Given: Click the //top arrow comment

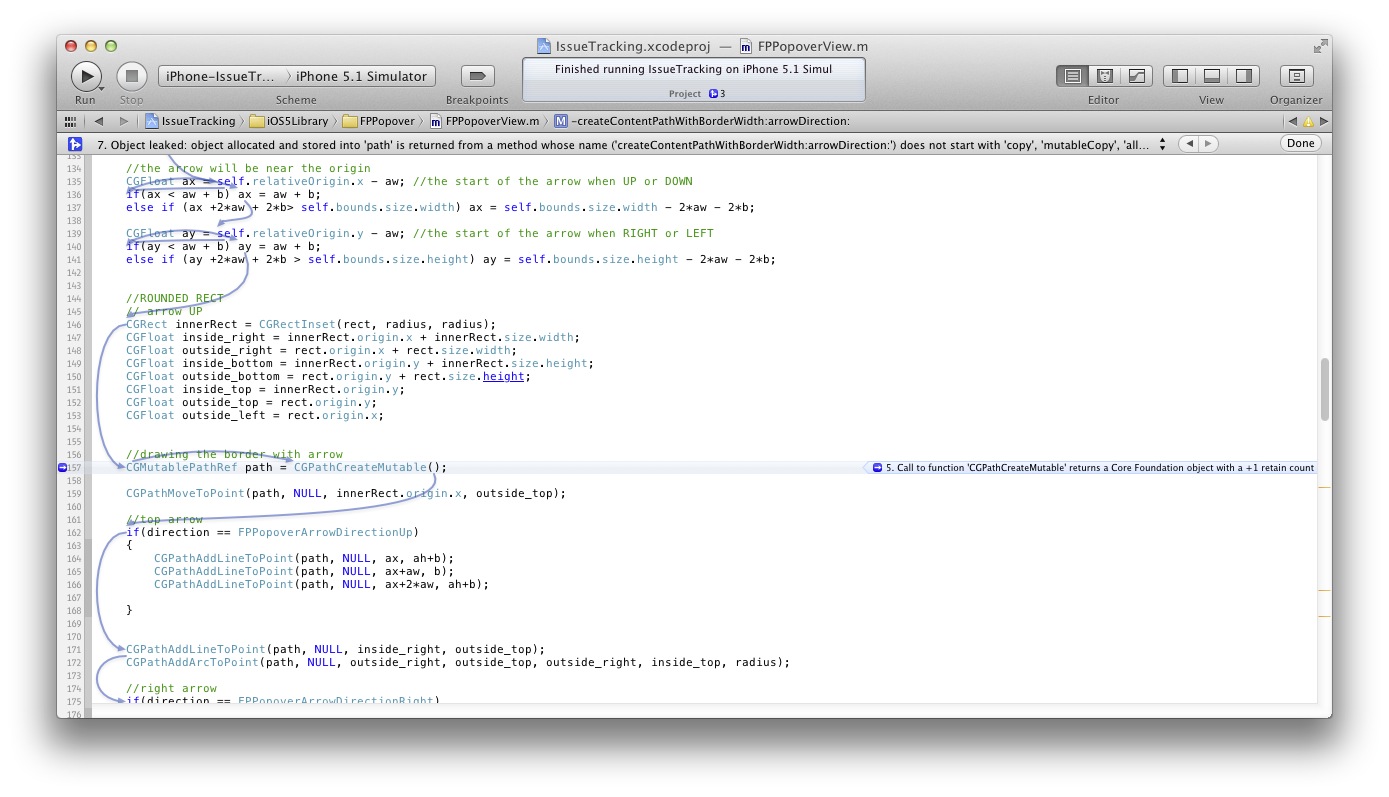Looking at the screenshot, I should (x=165, y=519).
